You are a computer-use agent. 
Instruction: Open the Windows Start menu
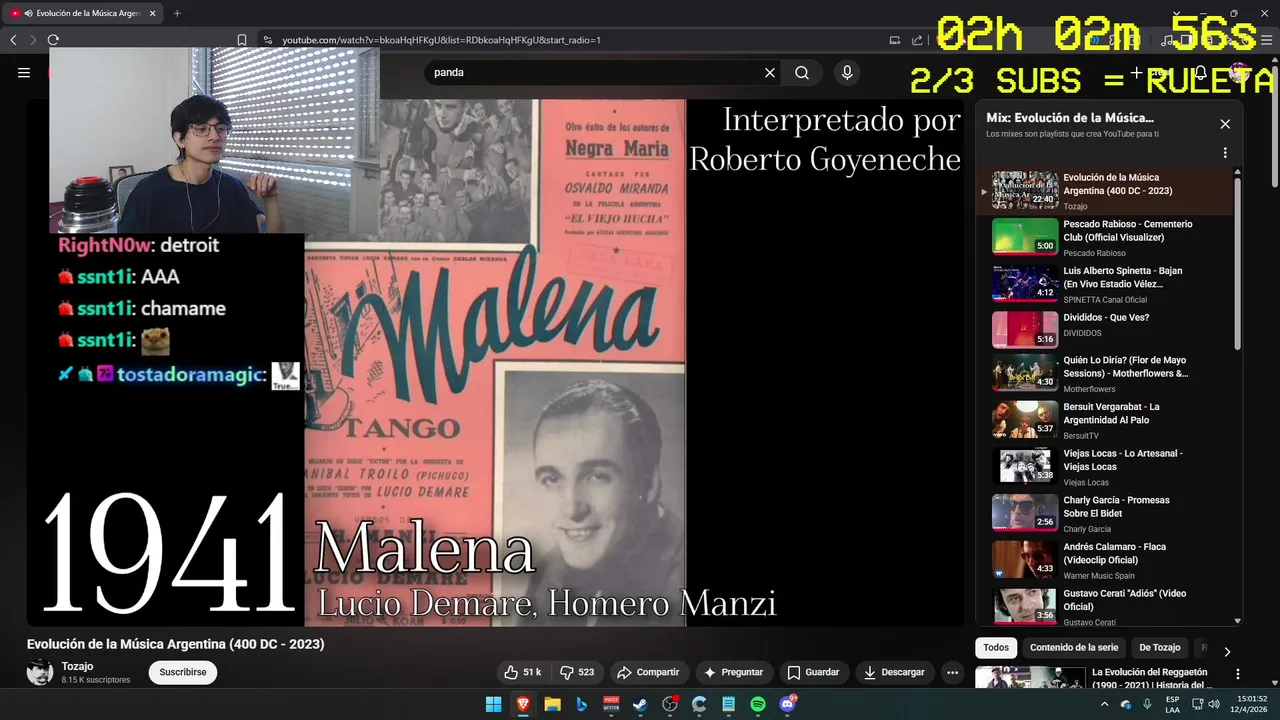[x=493, y=704]
